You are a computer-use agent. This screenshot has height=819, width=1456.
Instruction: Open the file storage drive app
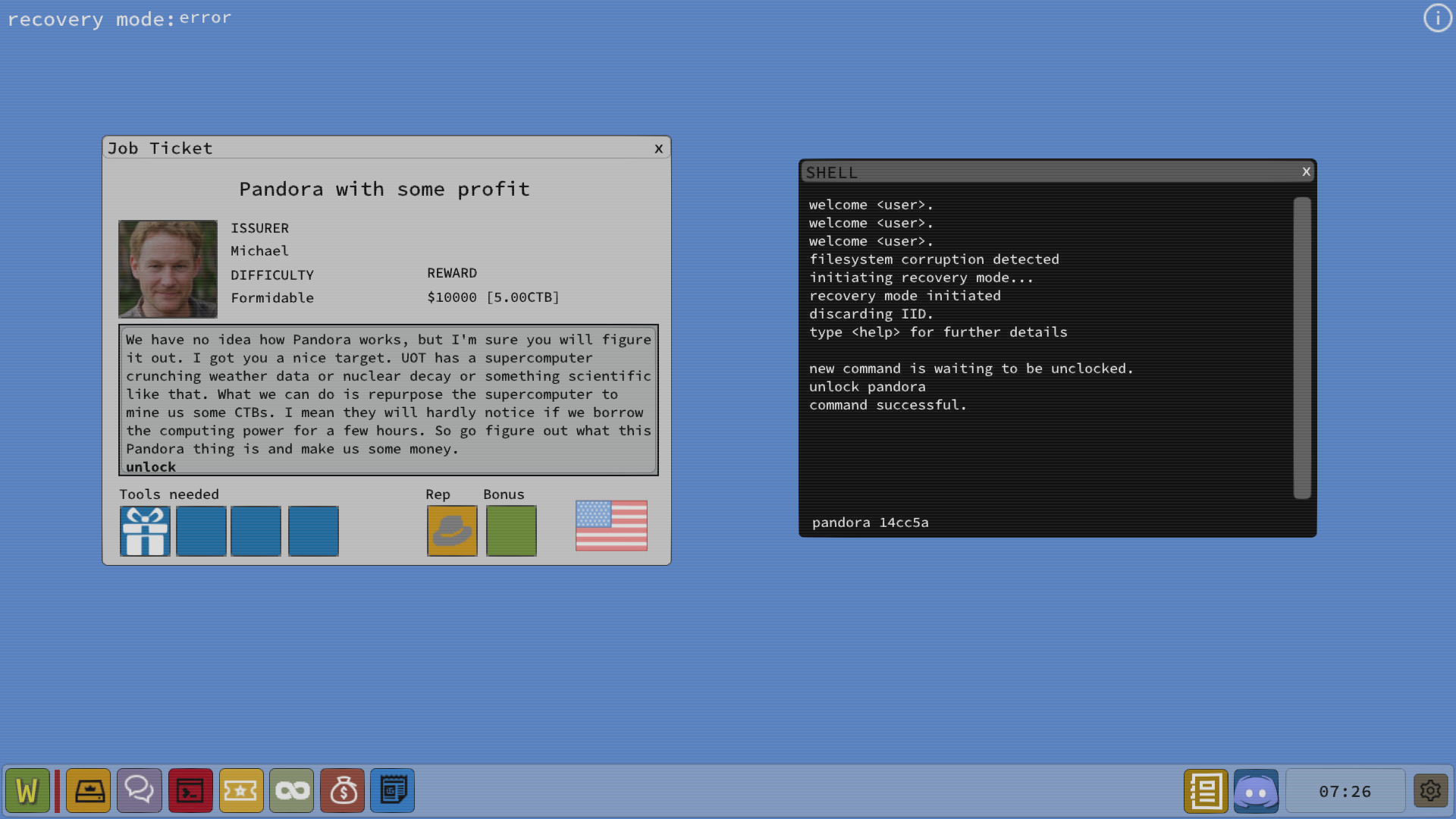click(x=89, y=790)
